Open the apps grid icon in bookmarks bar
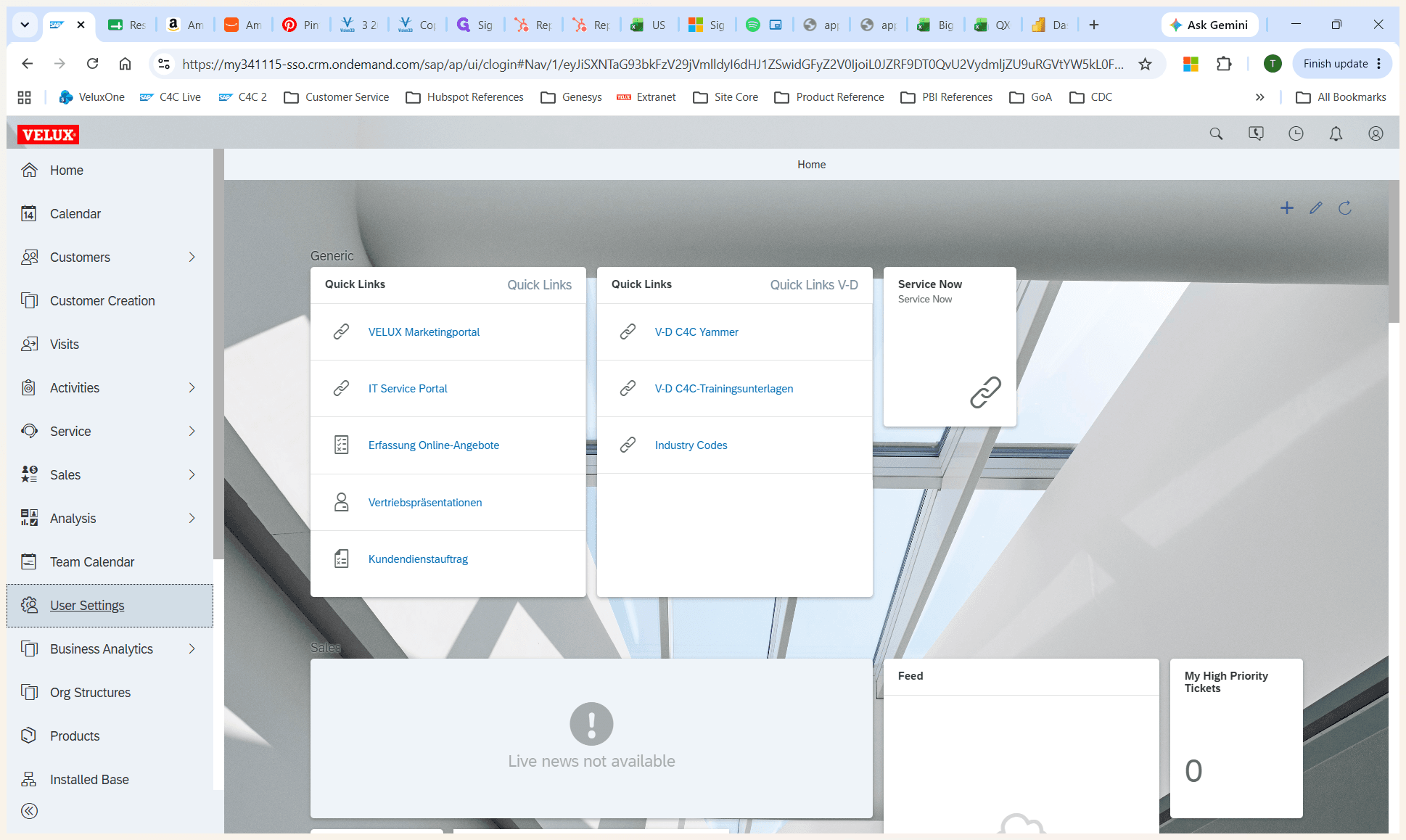This screenshot has height=840, width=1406. tap(24, 97)
